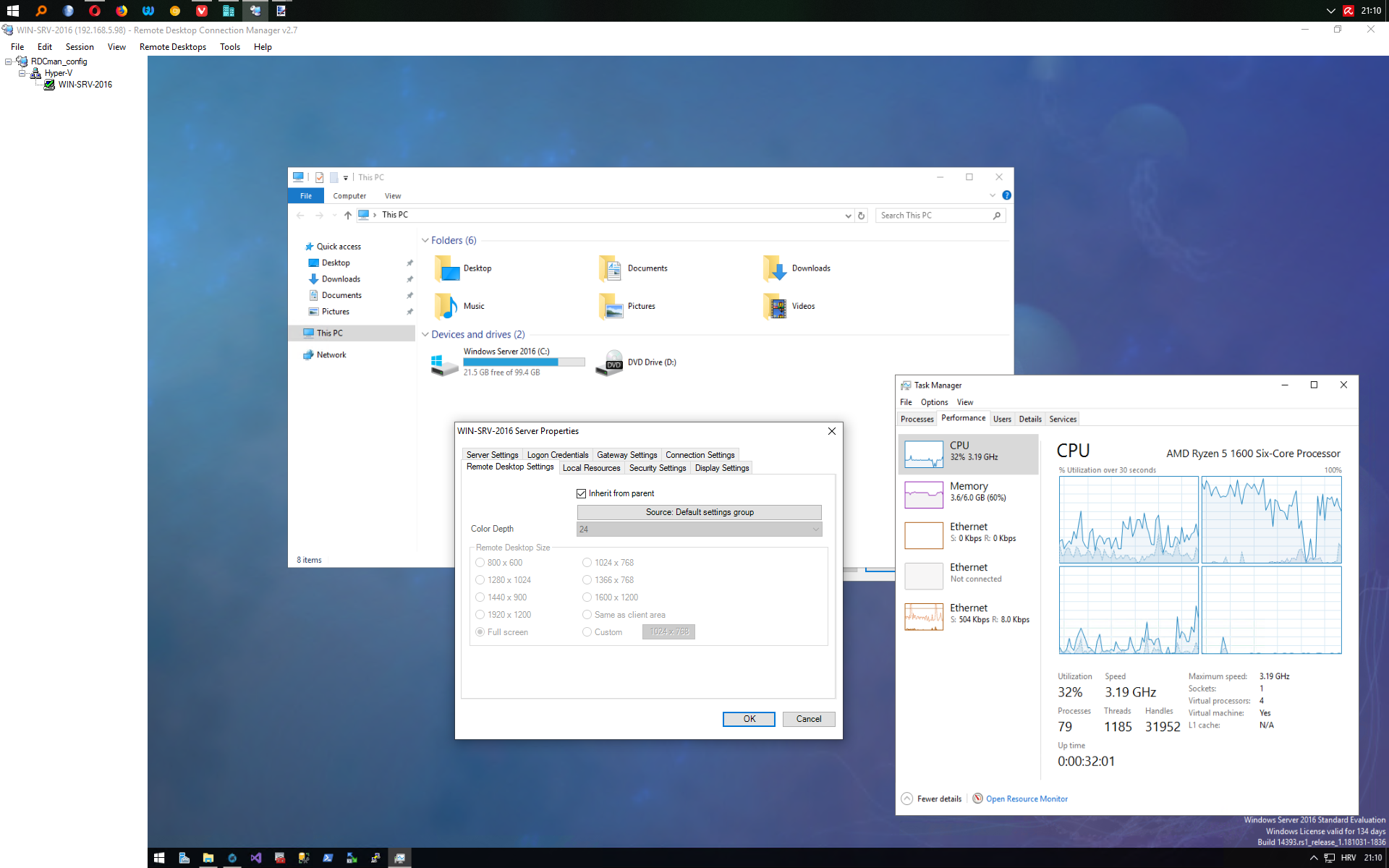
Task: Switch to Display Settings tab
Action: point(722,468)
